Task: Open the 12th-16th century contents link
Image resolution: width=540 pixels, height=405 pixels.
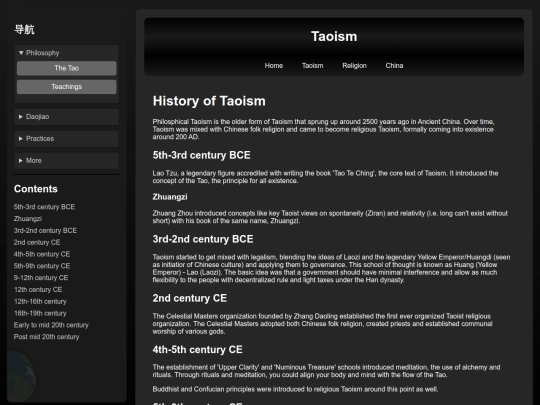Action: (x=40, y=301)
